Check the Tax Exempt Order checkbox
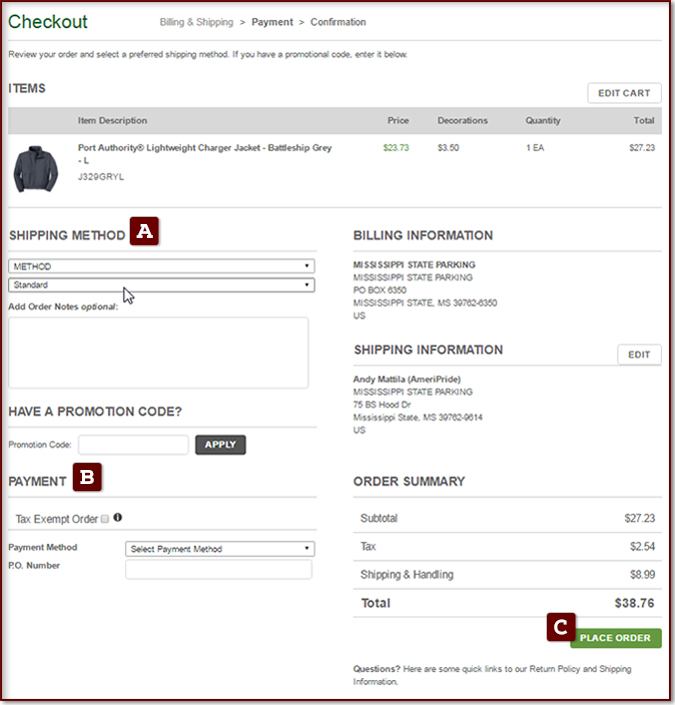Viewport: 675px width, 705px height. click(x=105, y=519)
